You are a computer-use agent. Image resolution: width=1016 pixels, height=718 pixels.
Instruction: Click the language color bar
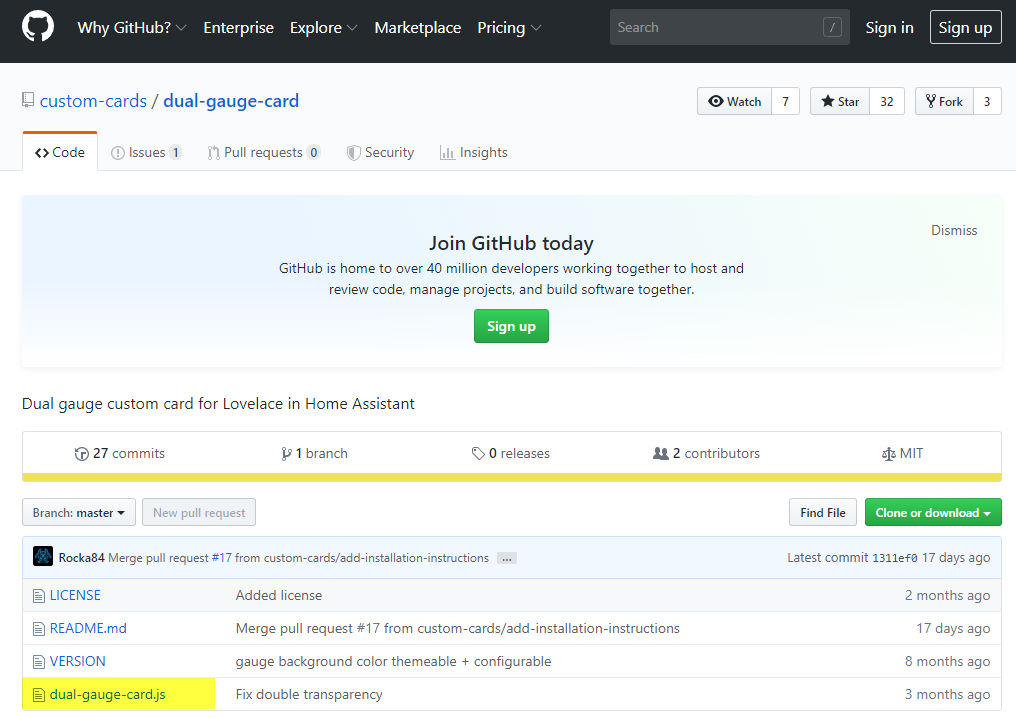[x=511, y=477]
